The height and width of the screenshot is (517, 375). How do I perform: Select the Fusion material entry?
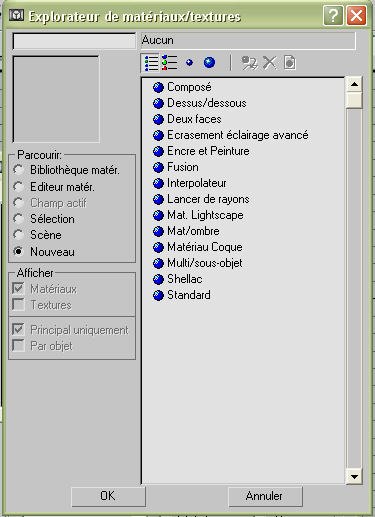[x=183, y=167]
